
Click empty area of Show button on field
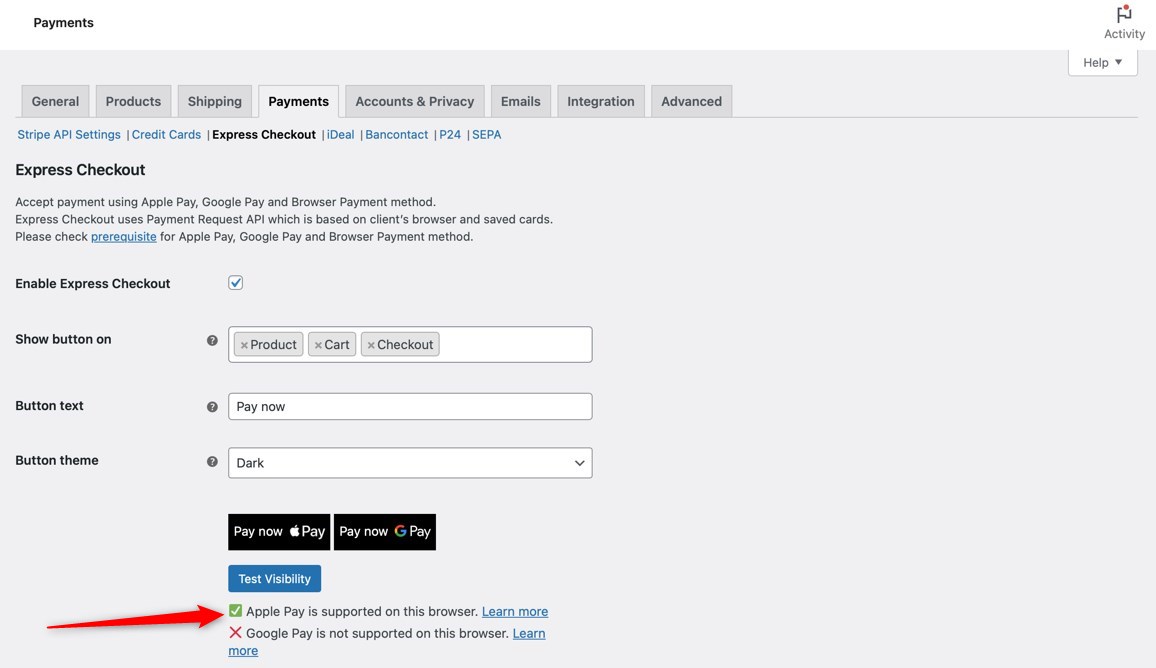tap(516, 344)
